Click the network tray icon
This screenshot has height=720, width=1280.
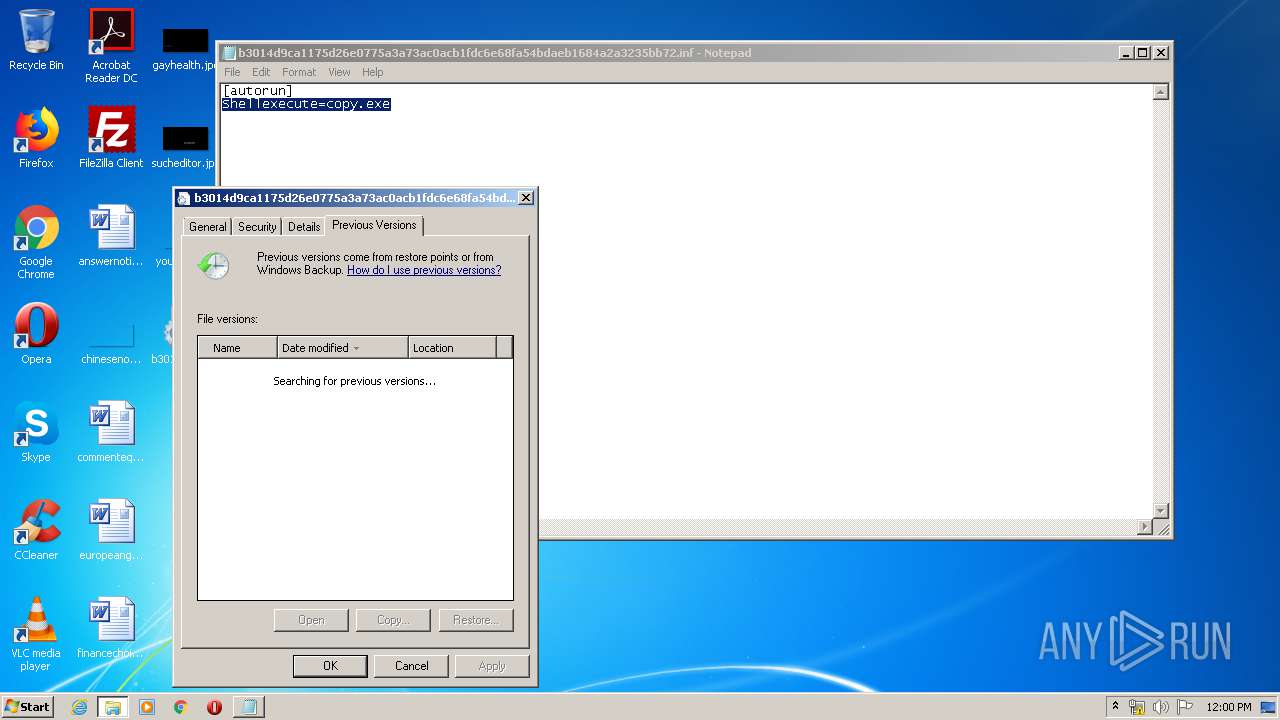click(1137, 707)
